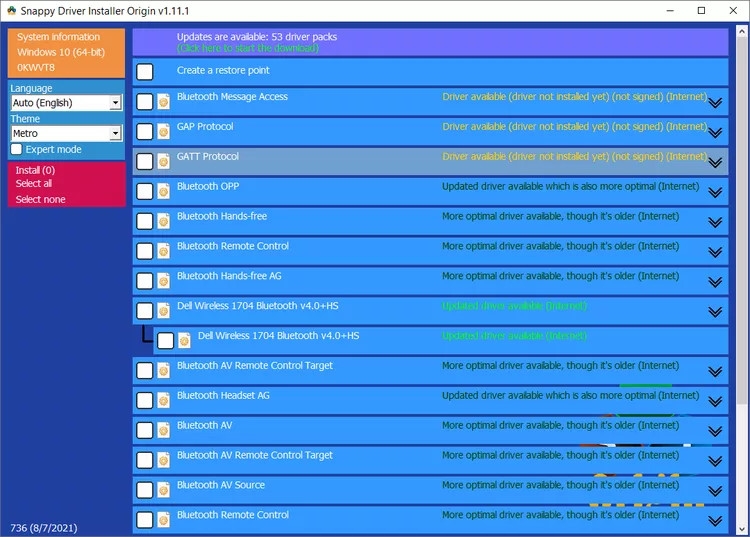Check the indented Dell Wireless 1704 sub-row checkbox
The height and width of the screenshot is (537, 750).
[165, 340]
